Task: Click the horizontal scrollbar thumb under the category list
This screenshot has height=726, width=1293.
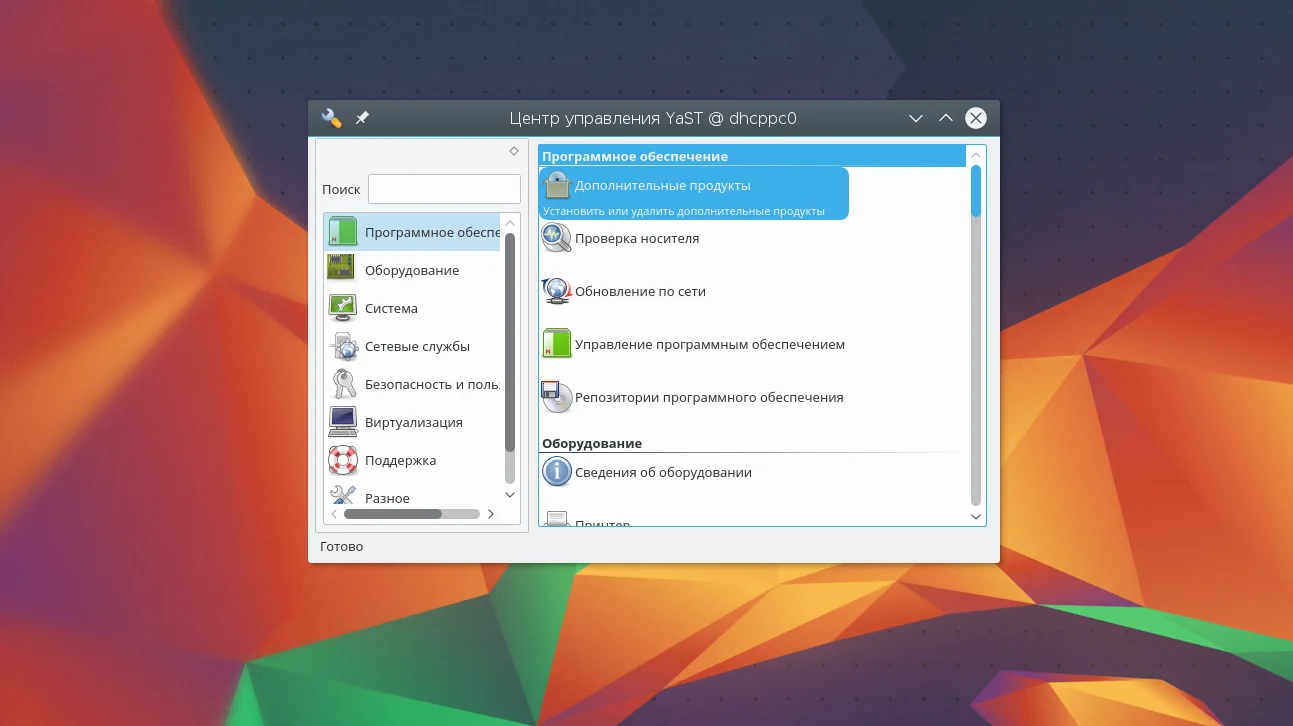Action: pyautogui.click(x=393, y=514)
